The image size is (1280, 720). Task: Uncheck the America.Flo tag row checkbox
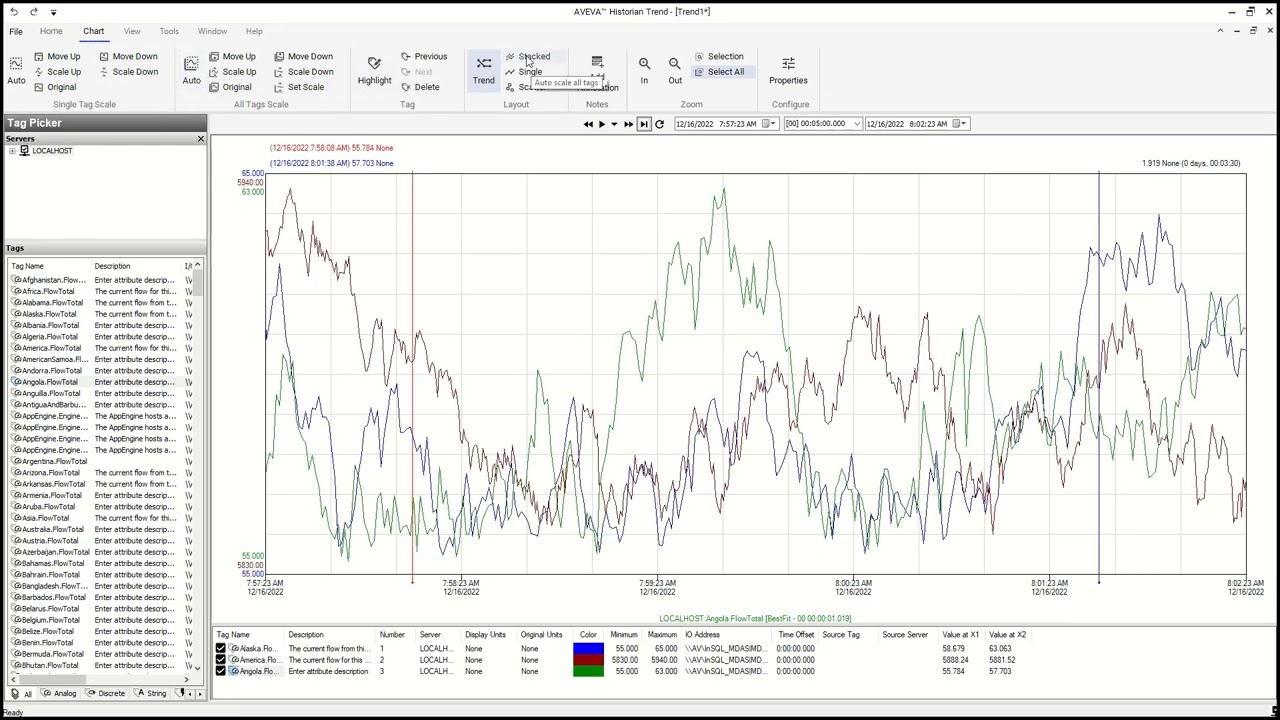pyautogui.click(x=221, y=660)
